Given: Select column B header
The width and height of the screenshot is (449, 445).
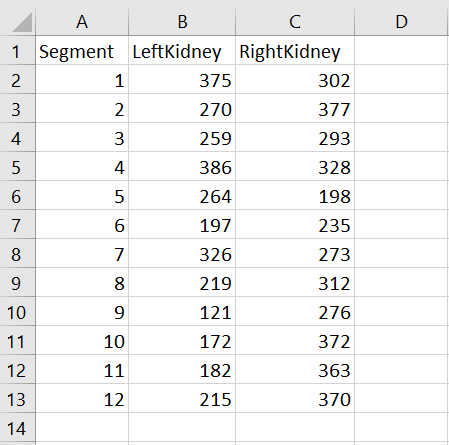Looking at the screenshot, I should pos(182,22).
